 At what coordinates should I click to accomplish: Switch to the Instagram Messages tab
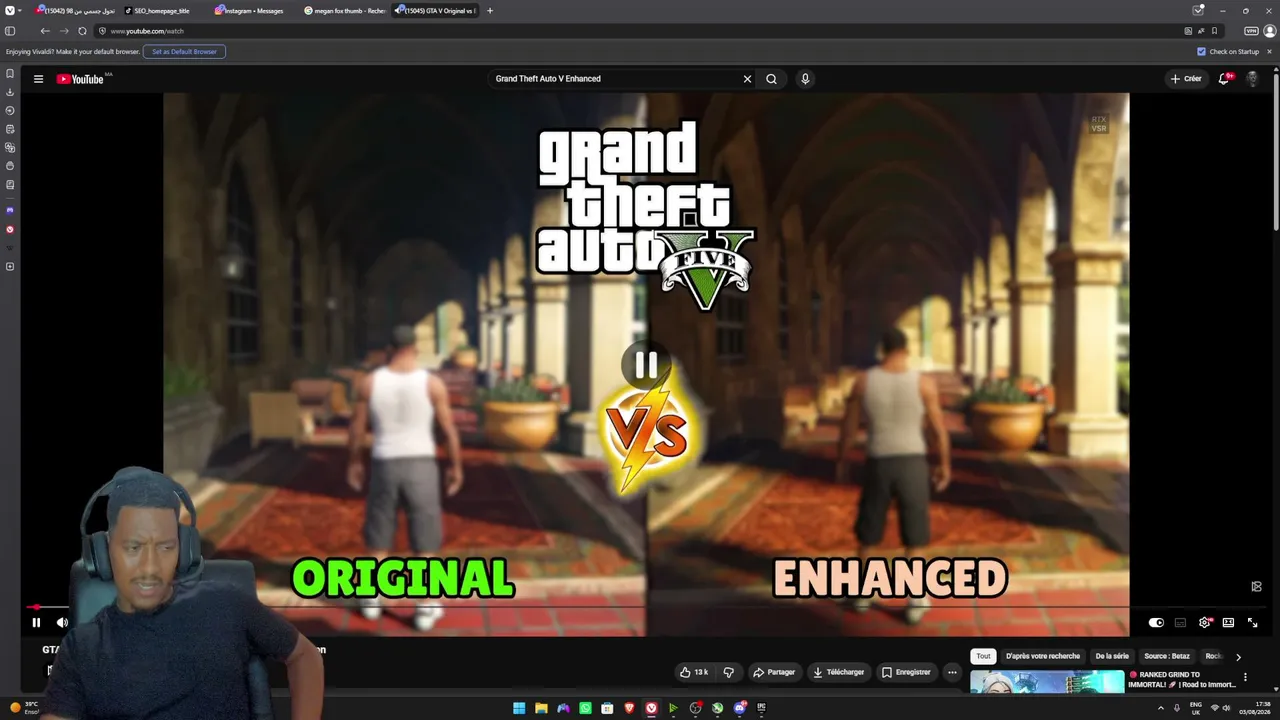[x=255, y=11]
